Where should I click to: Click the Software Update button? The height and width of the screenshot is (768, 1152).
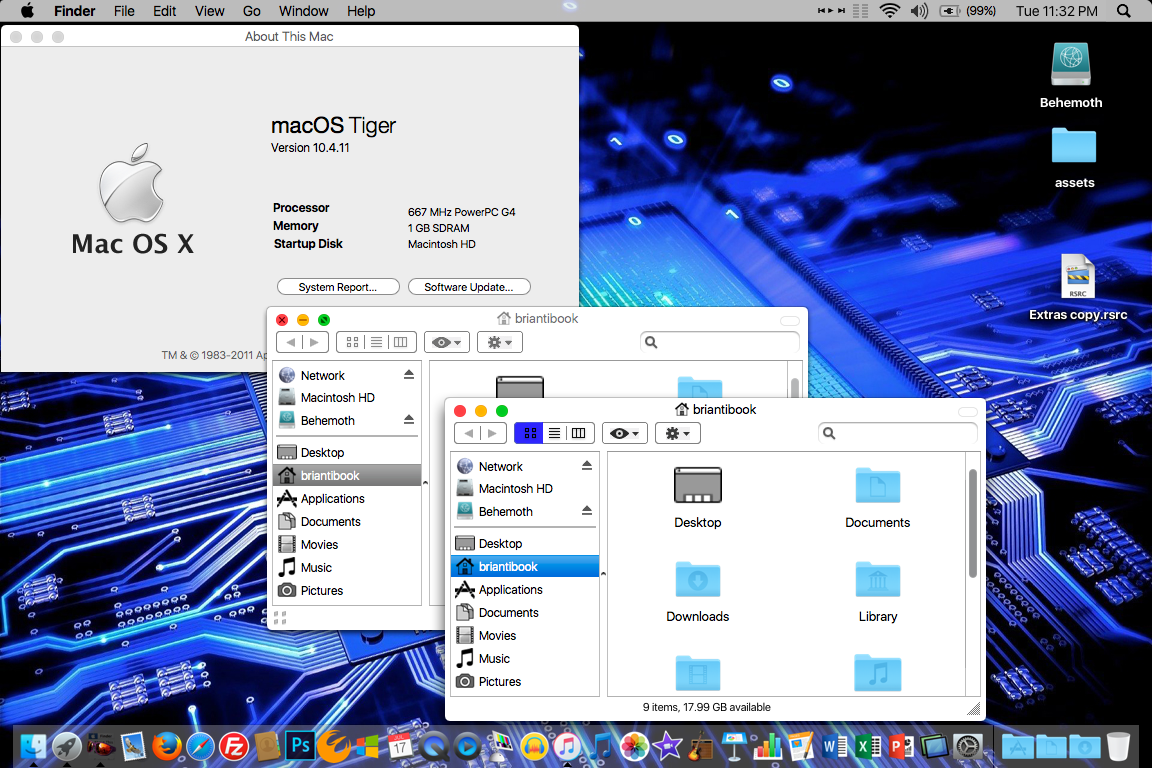(469, 287)
